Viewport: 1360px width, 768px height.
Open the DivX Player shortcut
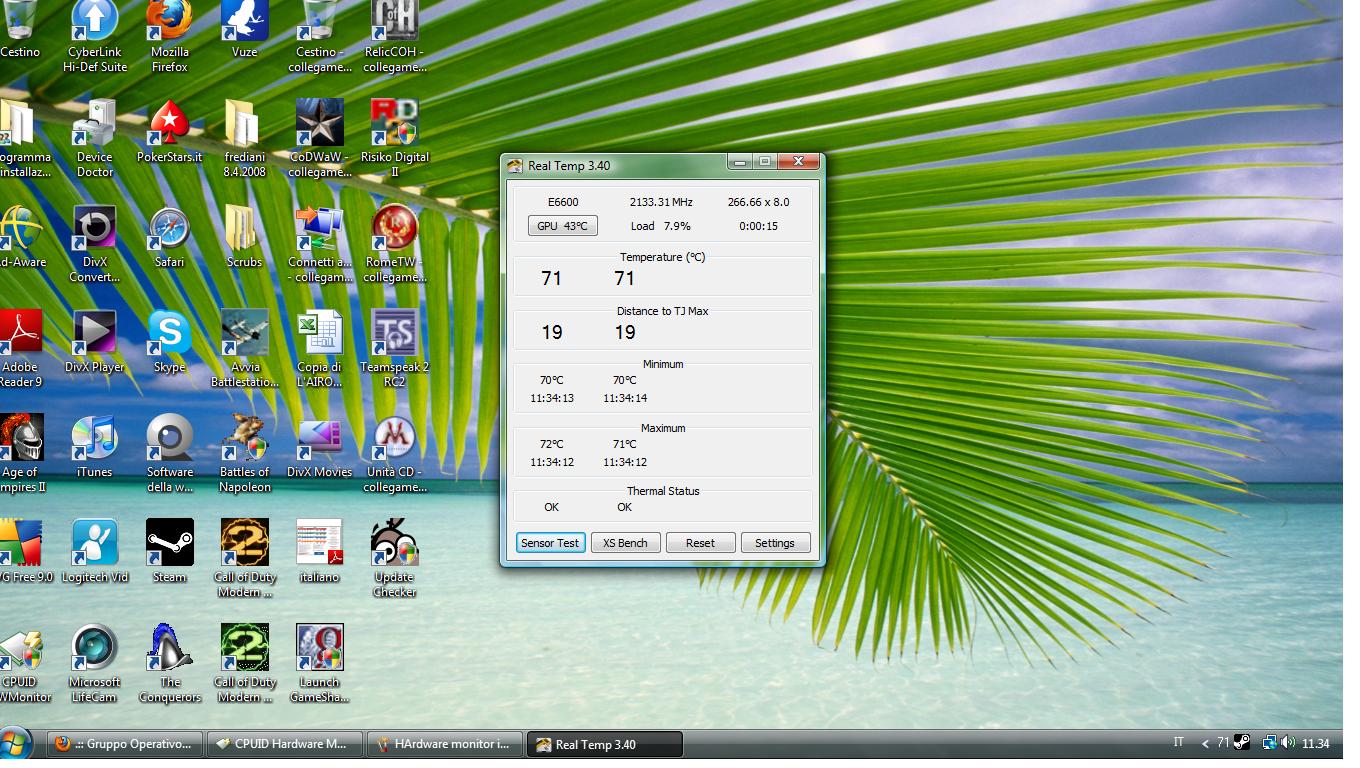94,335
